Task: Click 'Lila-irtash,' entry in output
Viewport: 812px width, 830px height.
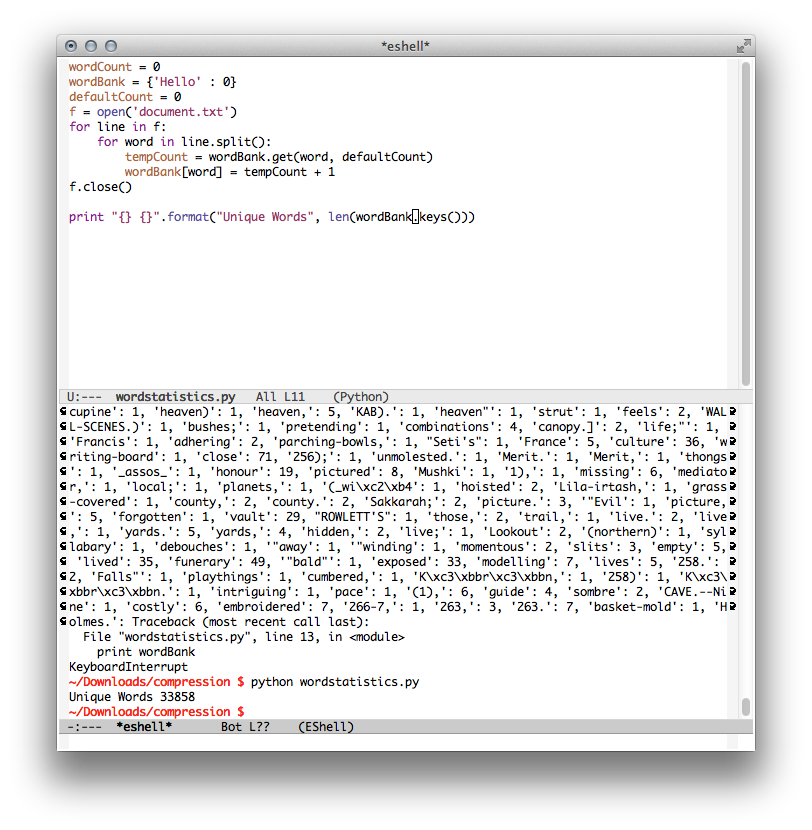Action: tap(601, 487)
